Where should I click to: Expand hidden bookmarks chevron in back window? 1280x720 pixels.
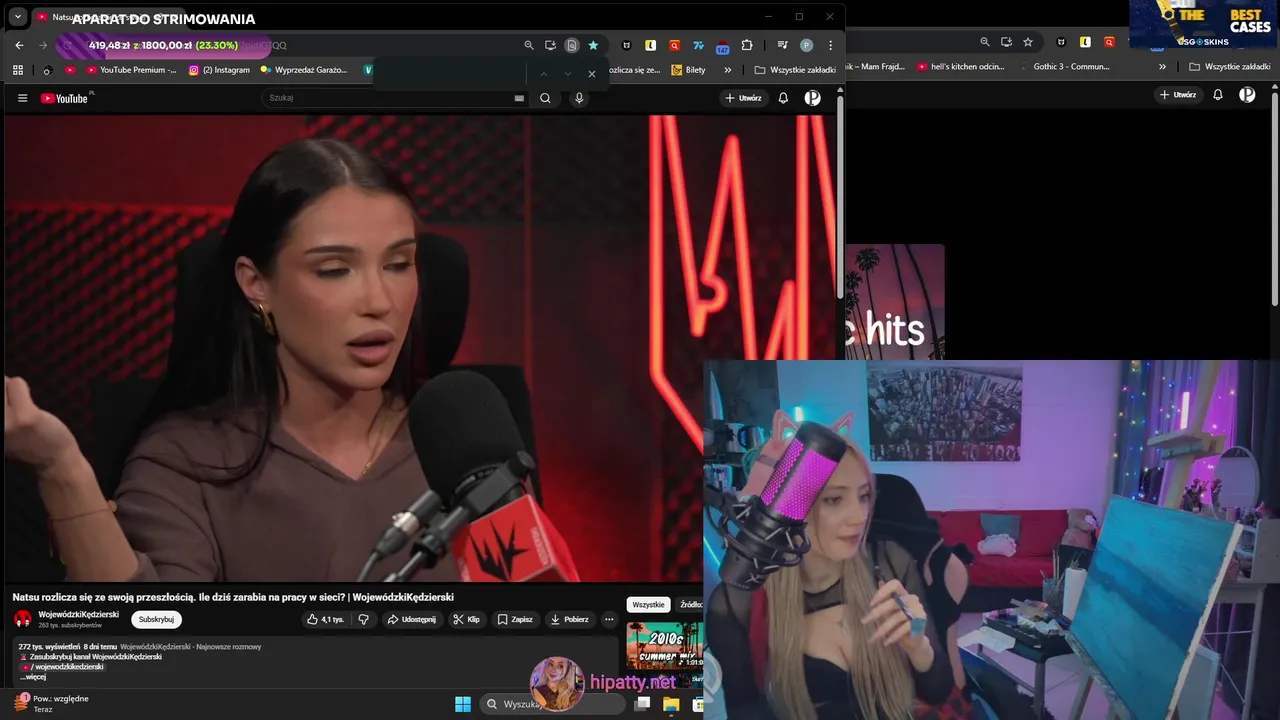pos(1162,67)
